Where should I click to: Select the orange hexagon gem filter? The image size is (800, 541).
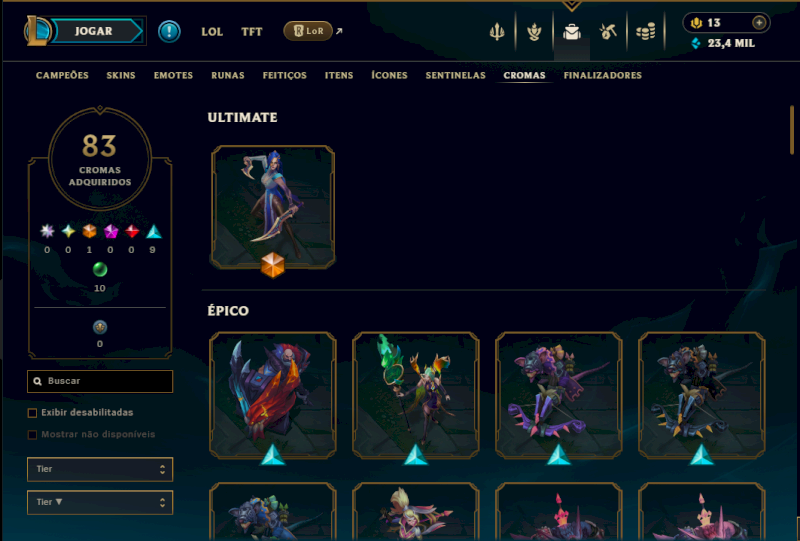pyautogui.click(x=89, y=231)
